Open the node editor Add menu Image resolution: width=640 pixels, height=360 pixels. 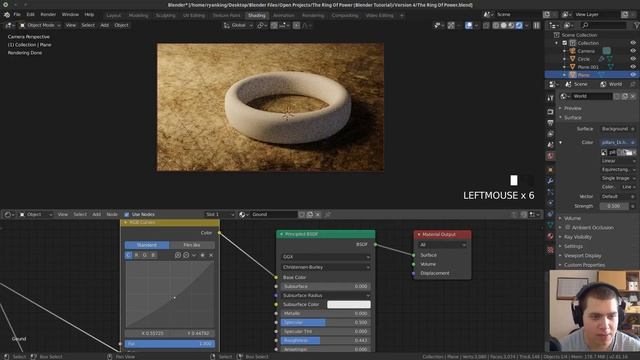click(x=96, y=214)
